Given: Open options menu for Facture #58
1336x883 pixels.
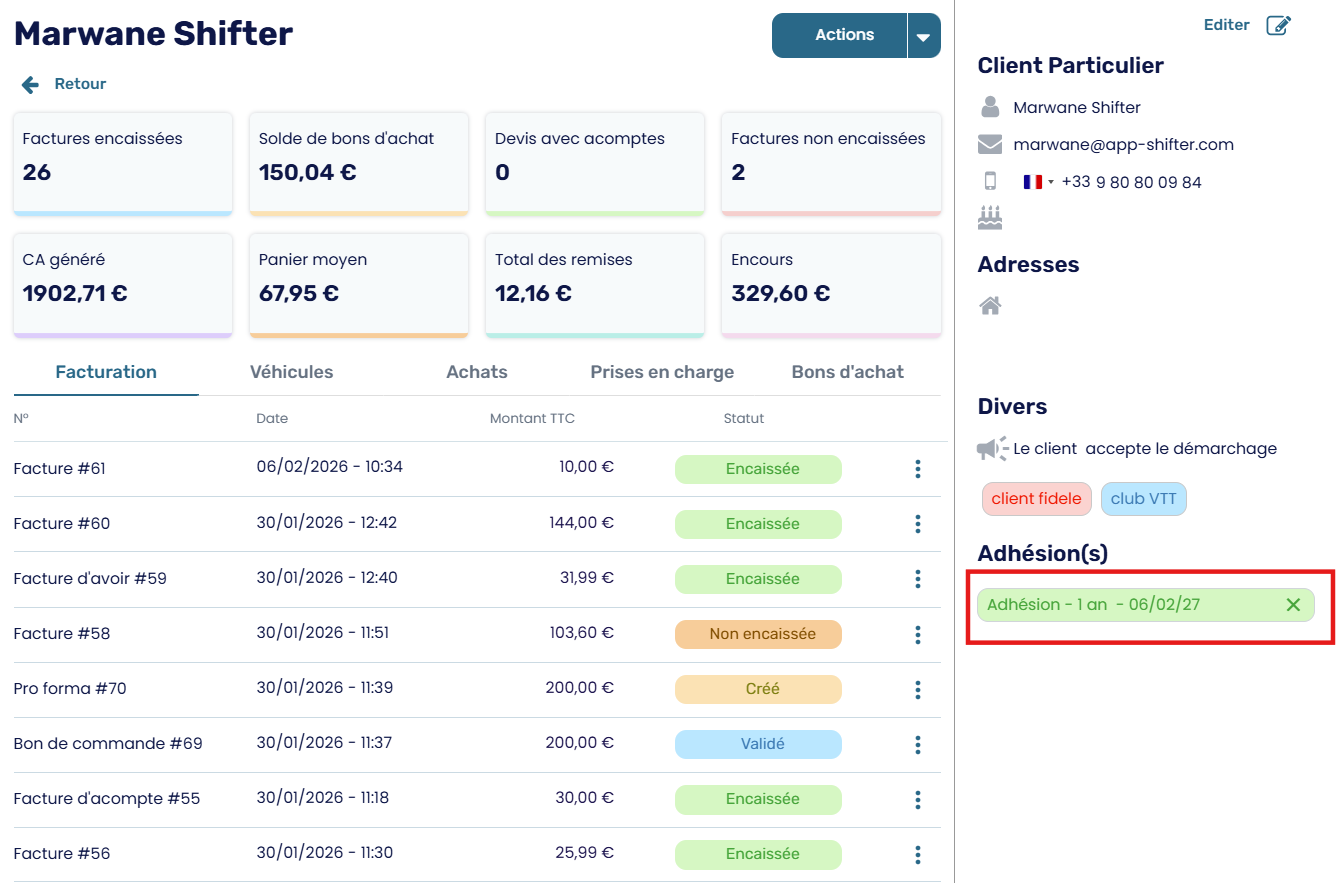Looking at the screenshot, I should [918, 634].
